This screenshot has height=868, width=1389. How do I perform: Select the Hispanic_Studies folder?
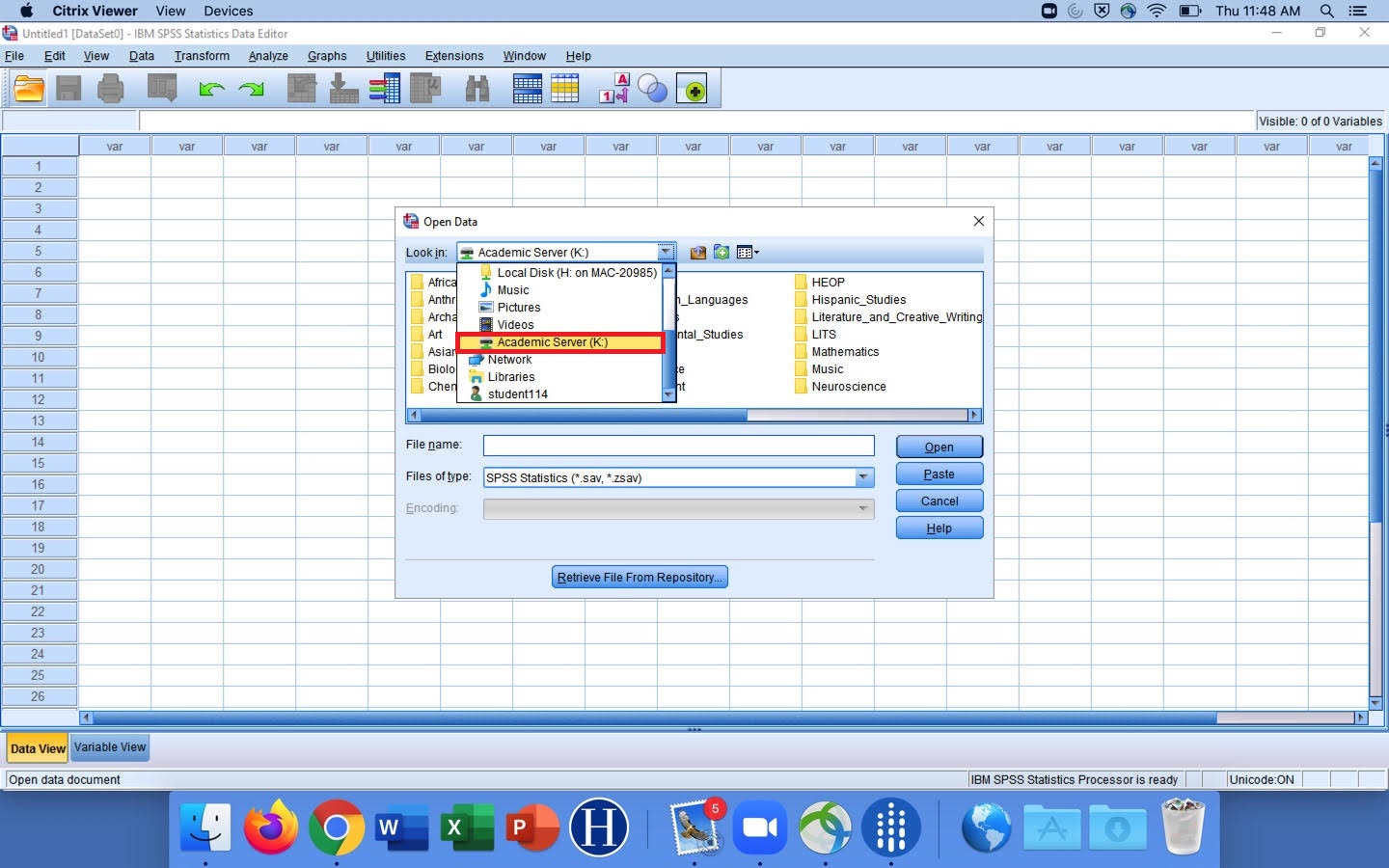(x=850, y=300)
